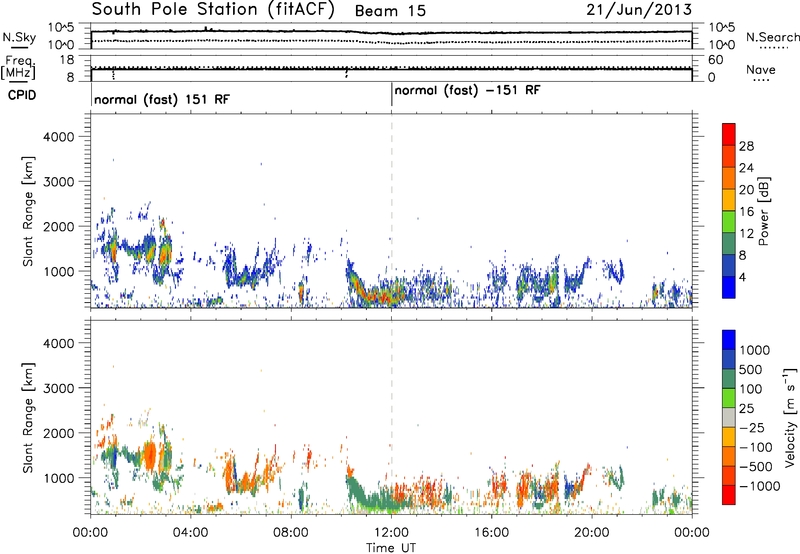Click the '4000' tick on power panel
This screenshot has height=554, width=800.
click(58, 137)
